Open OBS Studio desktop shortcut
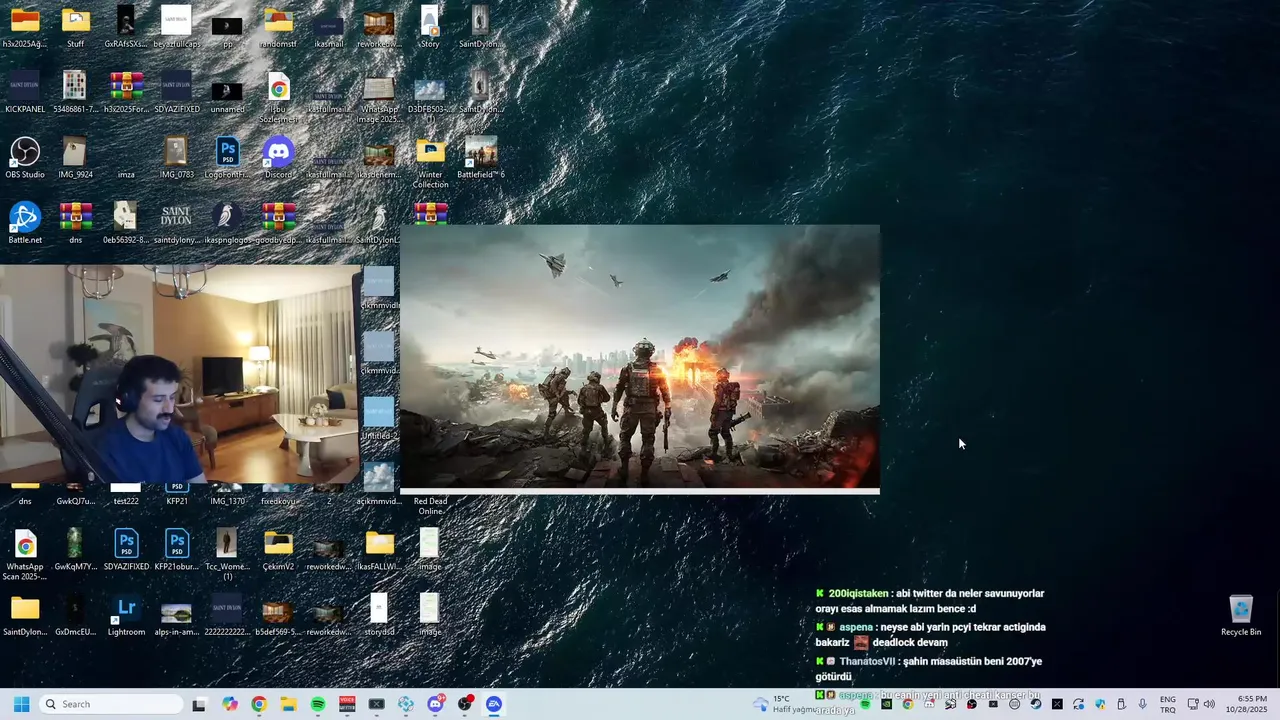 point(25,158)
